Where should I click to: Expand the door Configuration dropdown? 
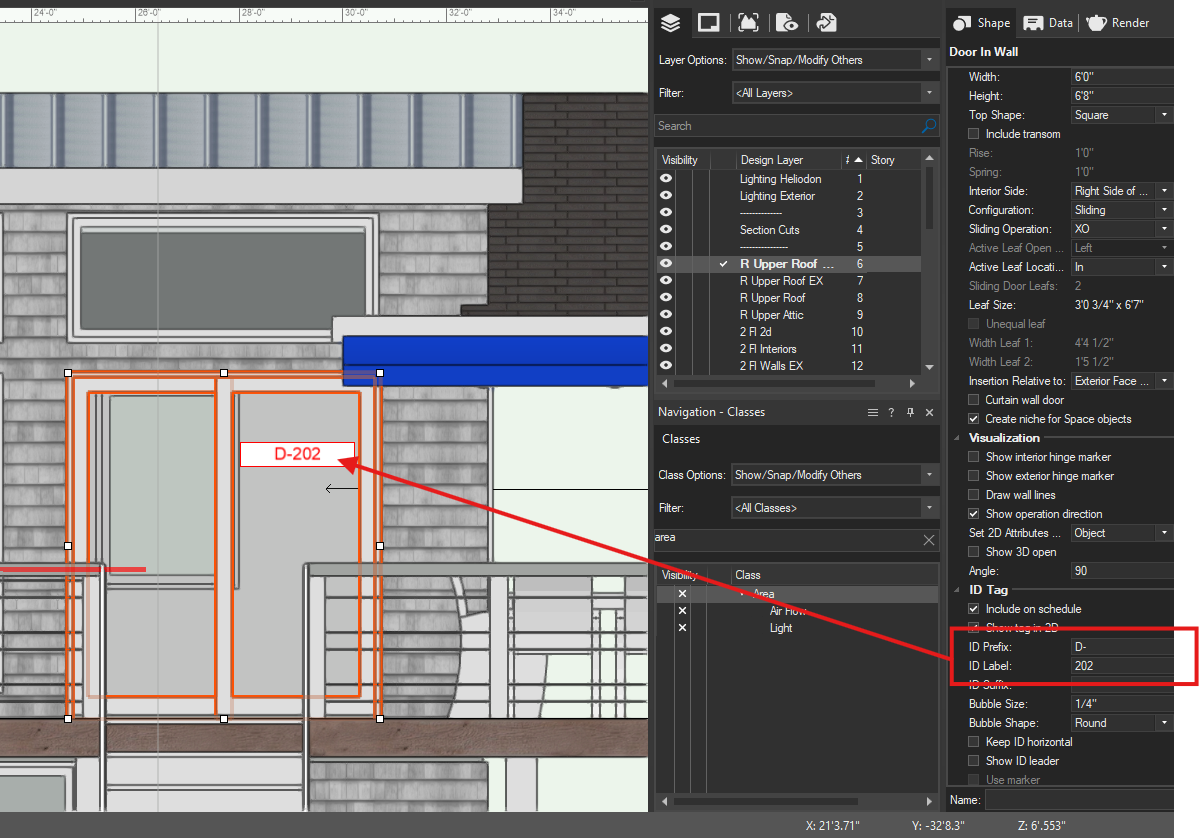pyautogui.click(x=1120, y=210)
